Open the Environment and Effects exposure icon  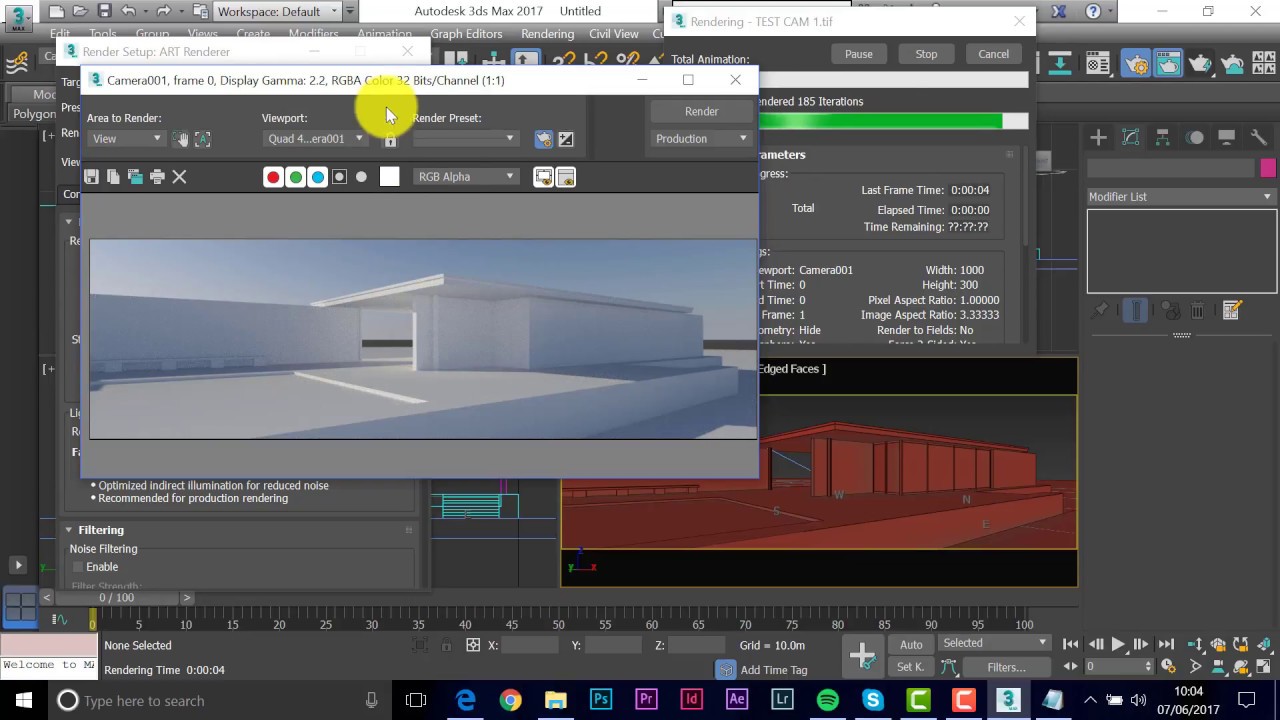click(565, 139)
